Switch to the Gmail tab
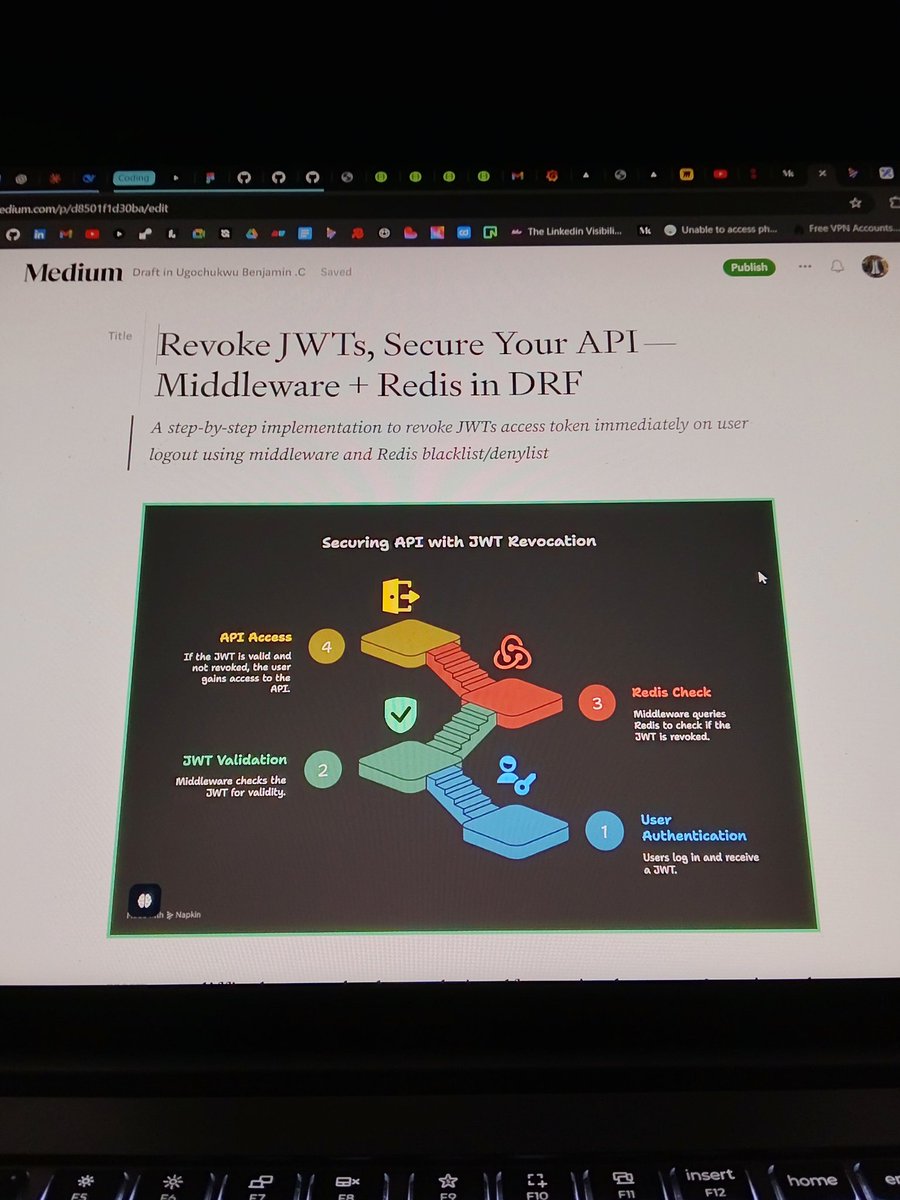Image resolution: width=900 pixels, height=1200 pixels. click(517, 176)
